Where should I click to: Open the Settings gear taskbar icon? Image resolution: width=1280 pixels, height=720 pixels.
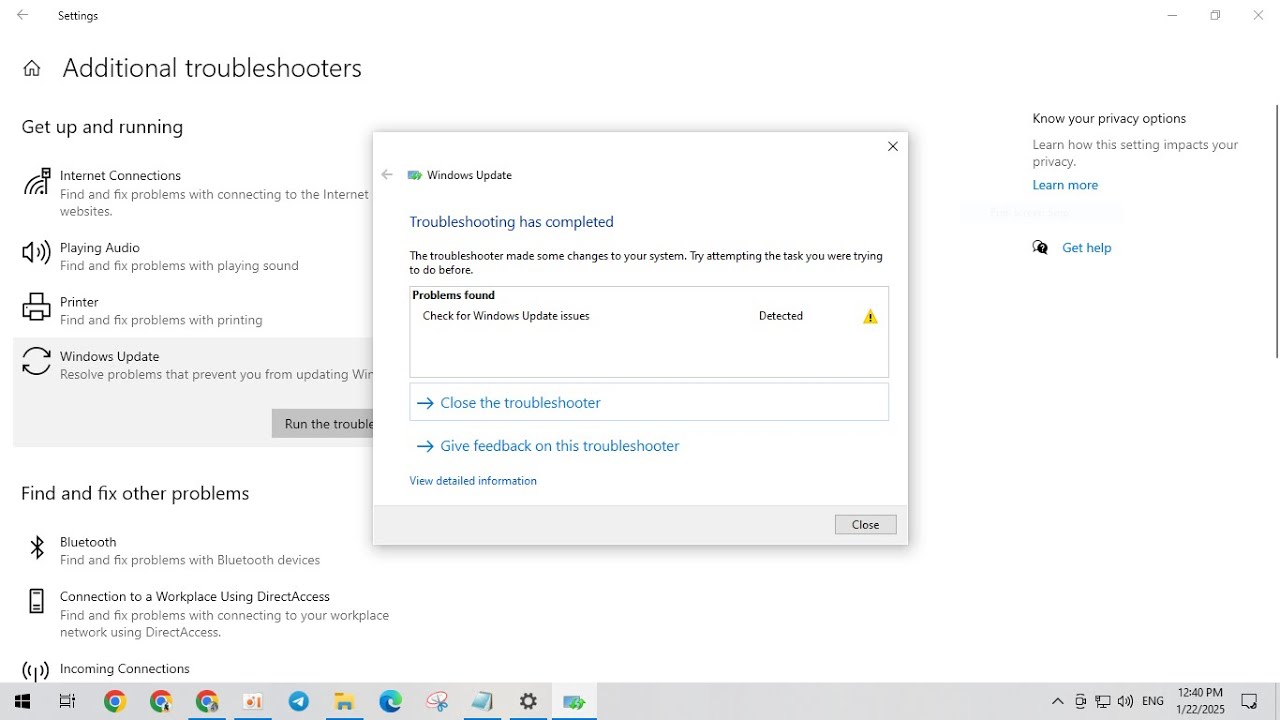tap(529, 702)
